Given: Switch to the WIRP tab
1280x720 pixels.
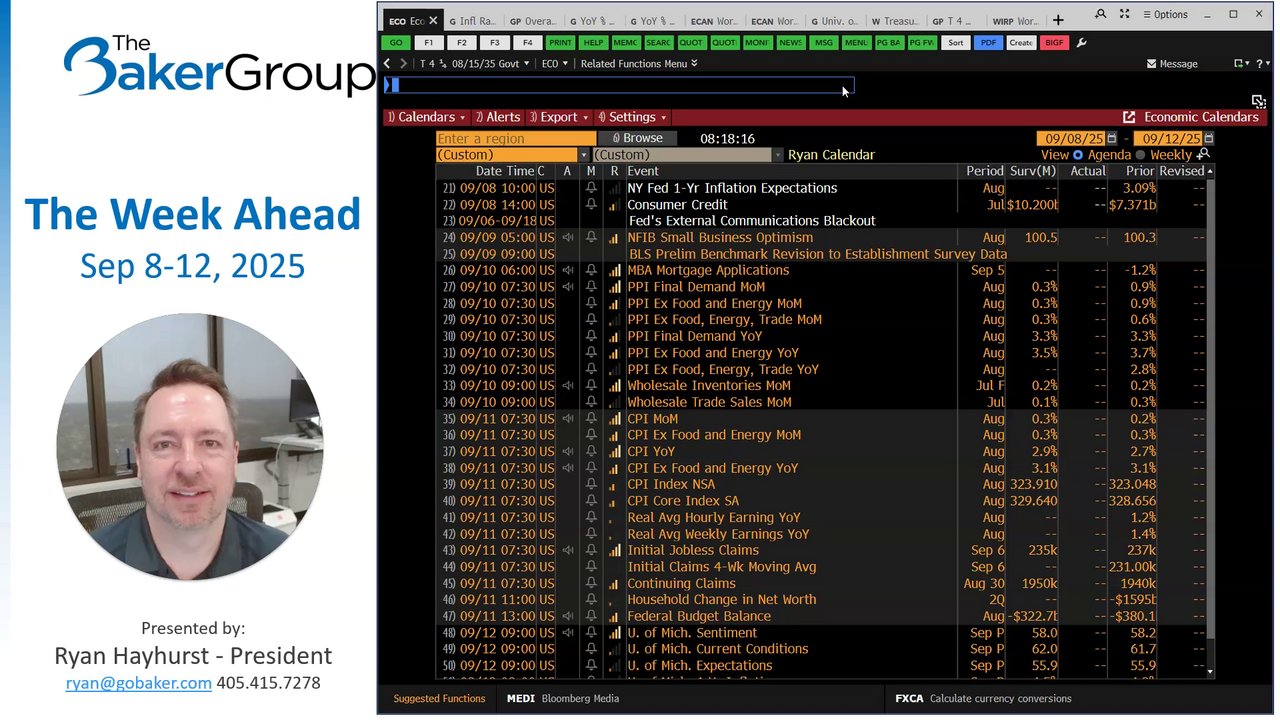Looking at the screenshot, I should coord(1015,21).
